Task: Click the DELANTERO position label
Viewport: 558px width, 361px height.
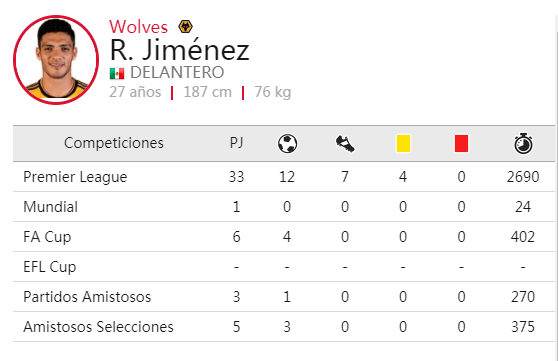Action: tap(177, 73)
